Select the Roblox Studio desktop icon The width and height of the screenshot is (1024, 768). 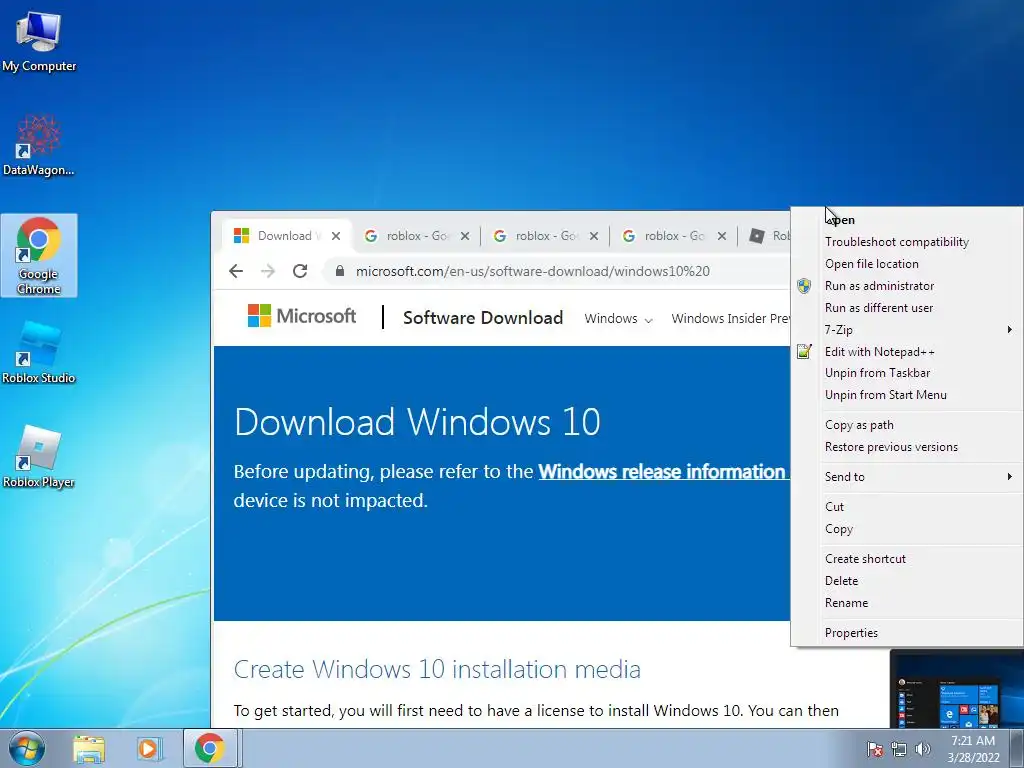tap(39, 353)
